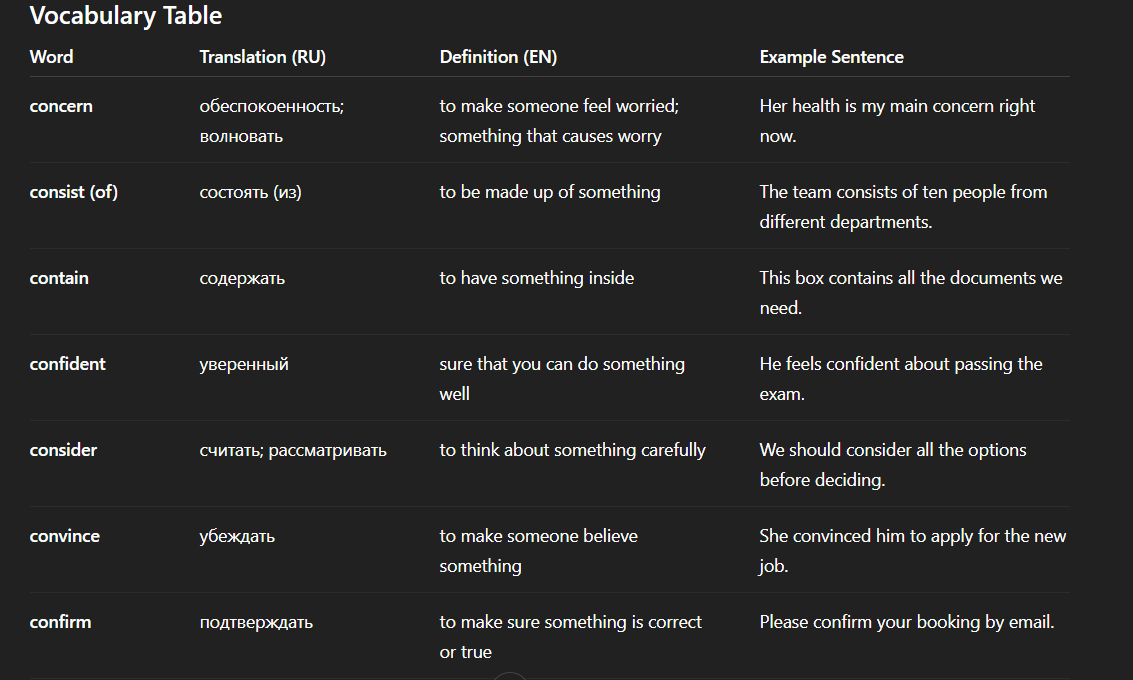The width and height of the screenshot is (1133, 680).
Task: Click the Translation (RU) column header
Action: coord(262,57)
